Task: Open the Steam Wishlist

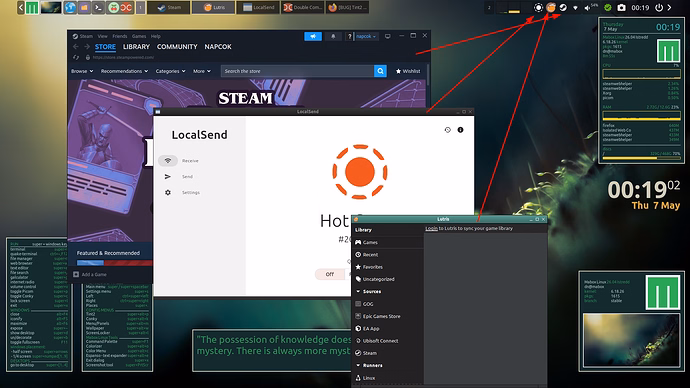Action: click(x=408, y=71)
